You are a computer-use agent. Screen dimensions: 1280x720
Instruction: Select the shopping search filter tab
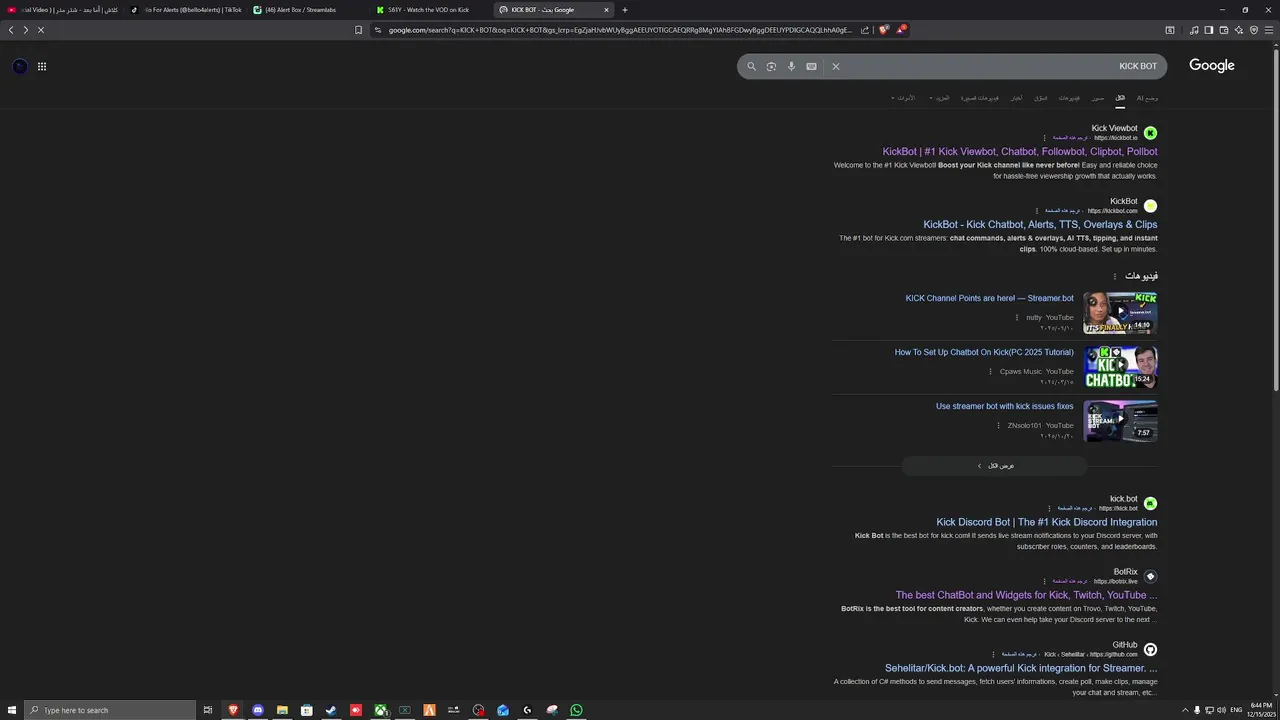click(x=1041, y=98)
